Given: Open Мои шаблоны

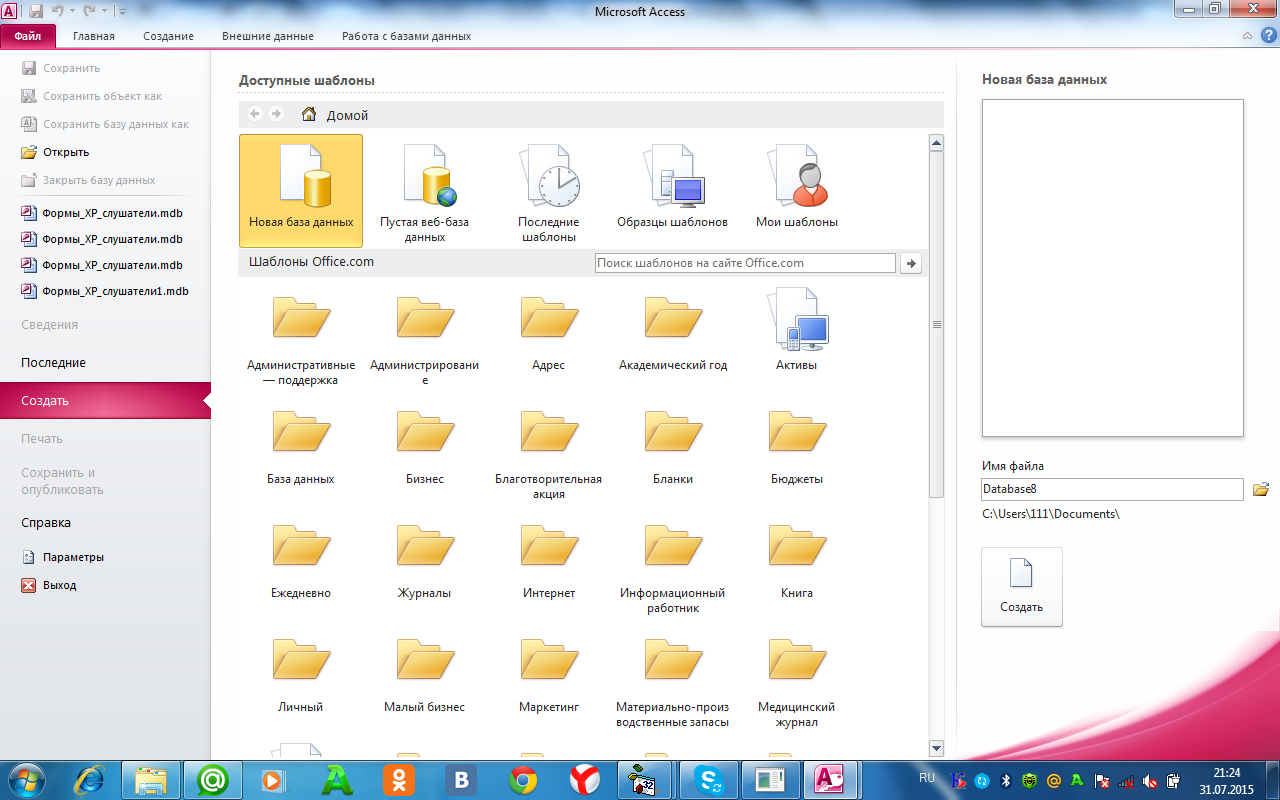Looking at the screenshot, I should click(797, 186).
